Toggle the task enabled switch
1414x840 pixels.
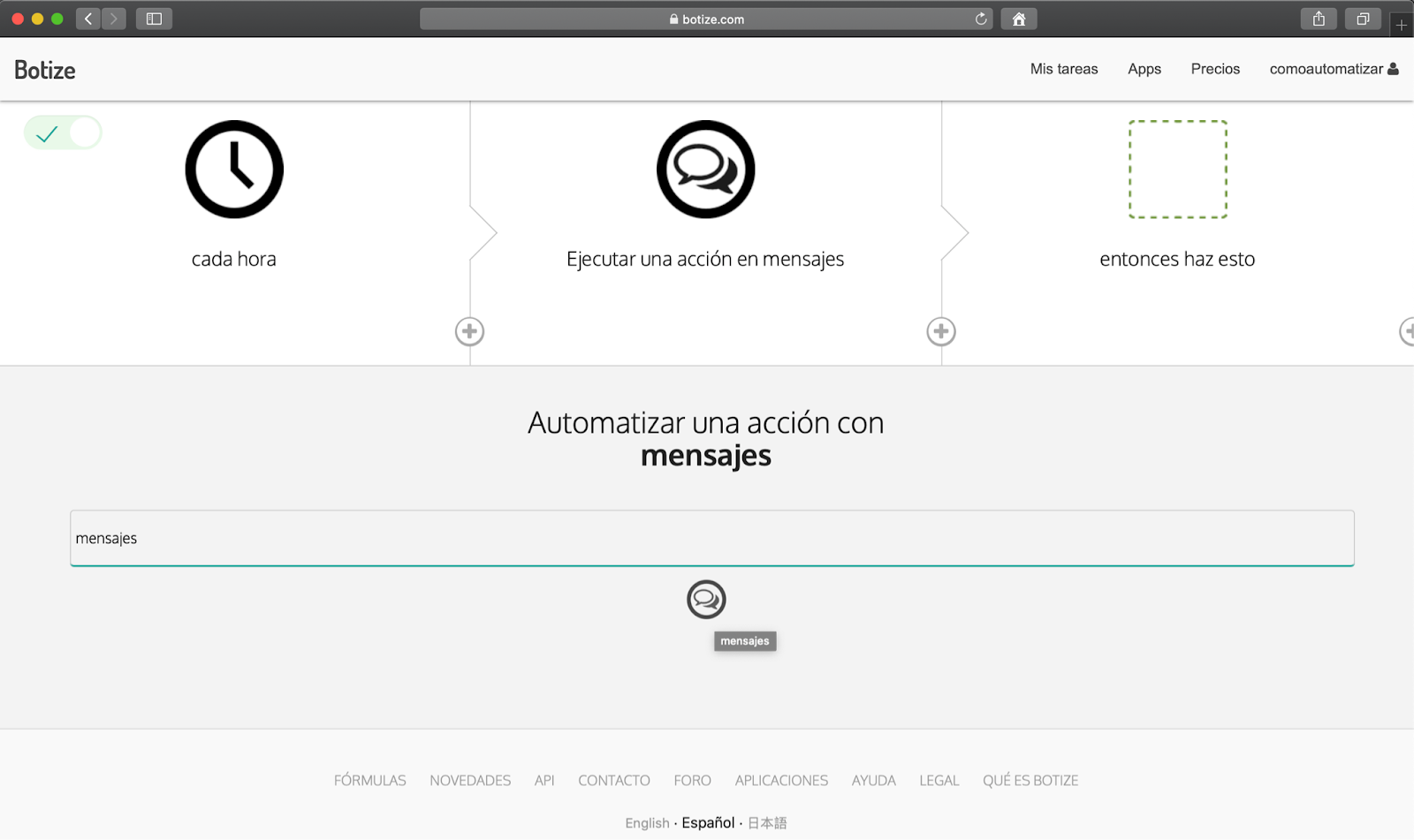[x=63, y=133]
